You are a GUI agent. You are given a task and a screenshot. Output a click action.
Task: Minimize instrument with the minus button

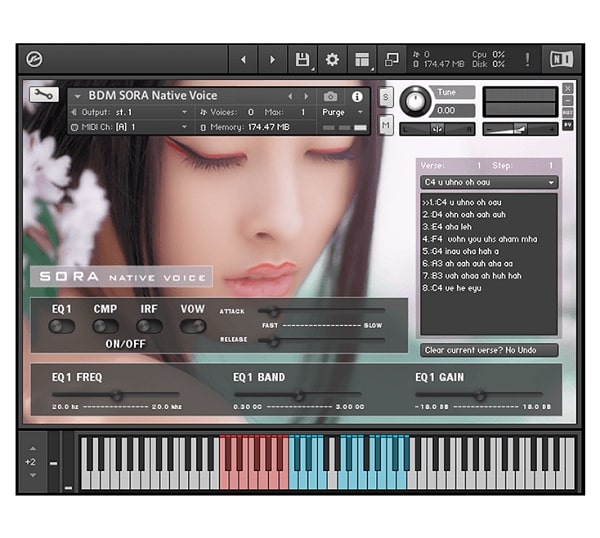568,101
